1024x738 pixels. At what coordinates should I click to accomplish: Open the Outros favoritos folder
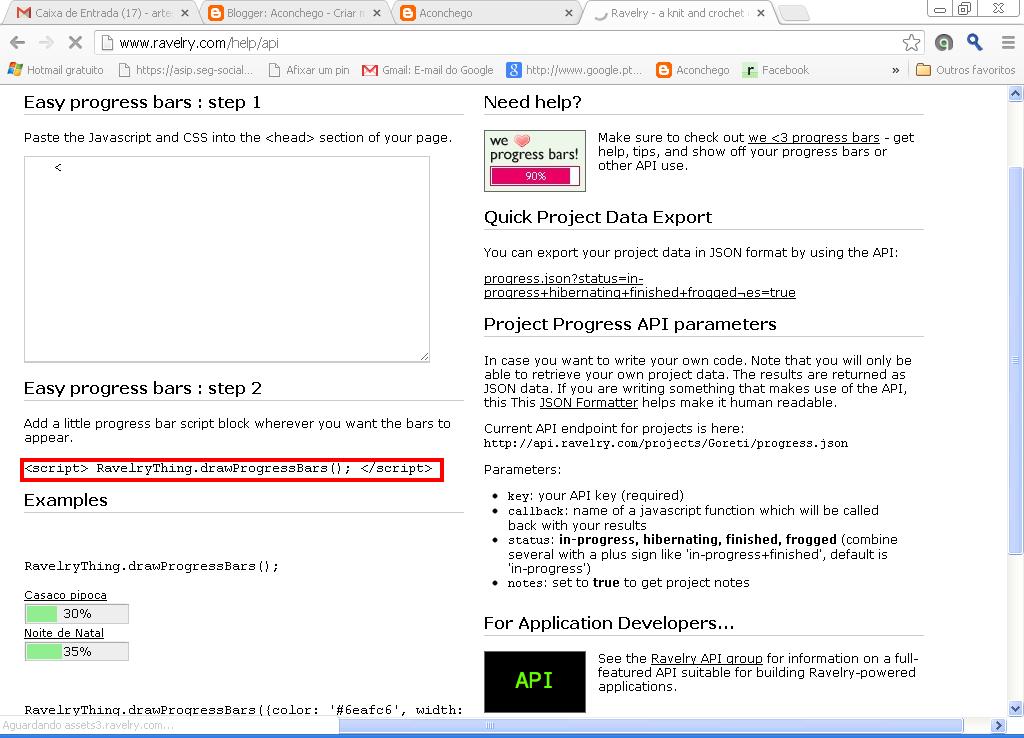966,70
